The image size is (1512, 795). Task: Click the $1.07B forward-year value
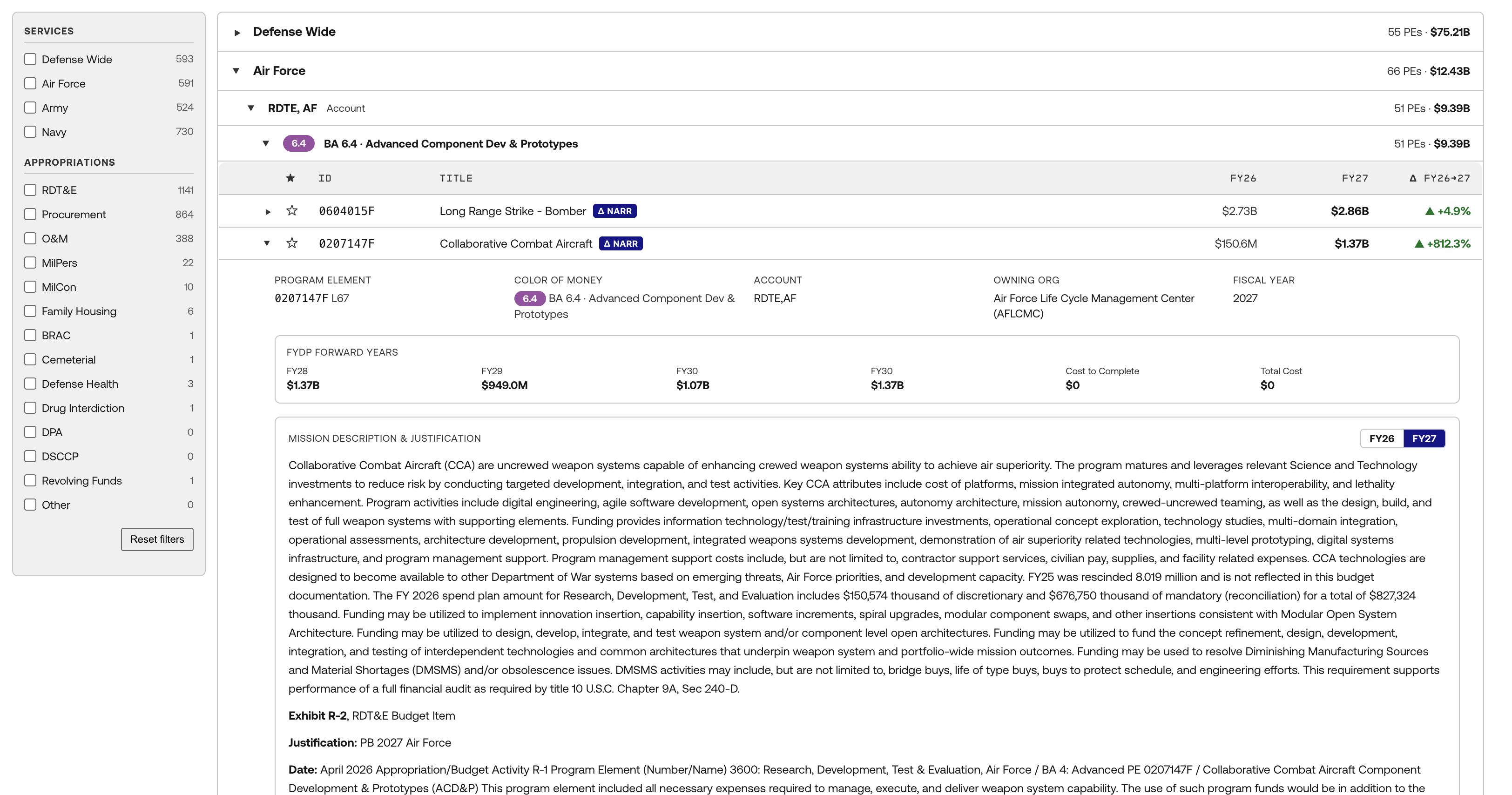(x=693, y=385)
